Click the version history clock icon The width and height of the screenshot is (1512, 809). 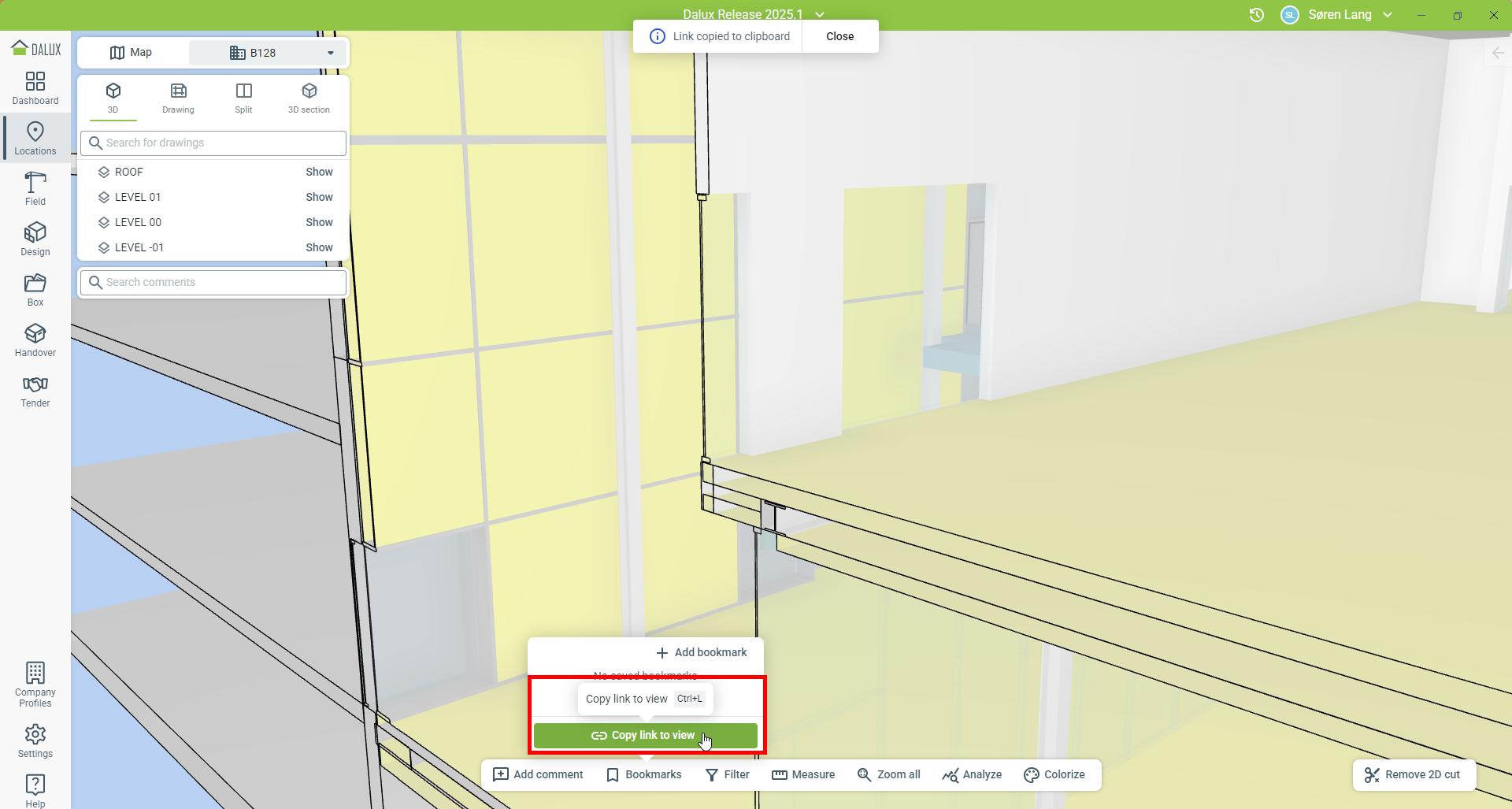(1256, 15)
